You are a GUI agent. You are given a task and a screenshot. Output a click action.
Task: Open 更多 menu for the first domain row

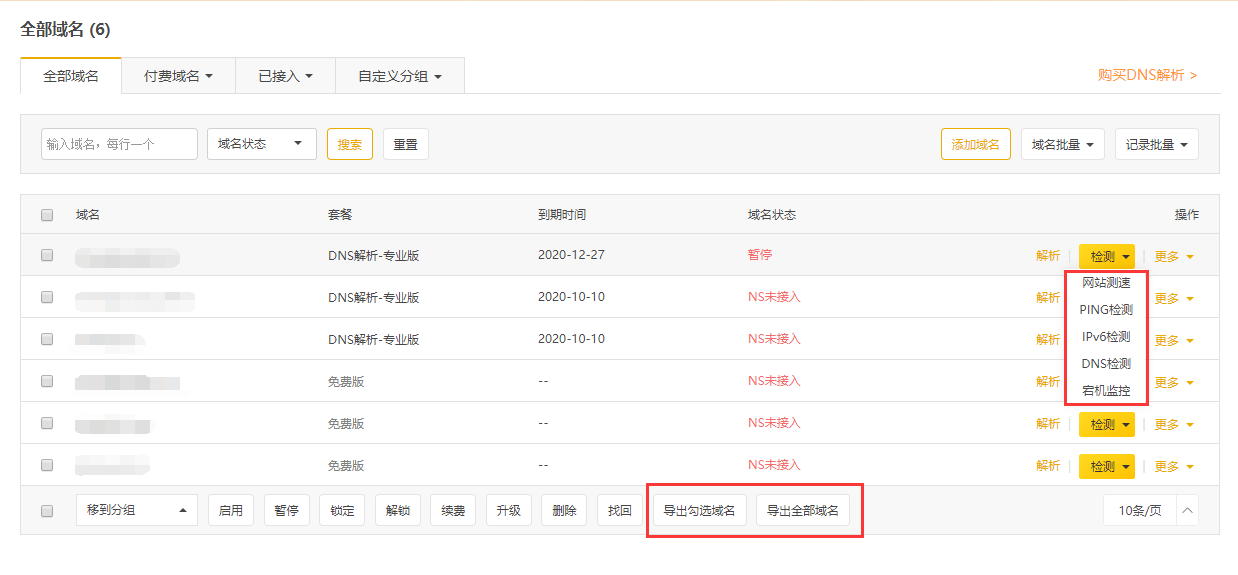pos(1174,256)
